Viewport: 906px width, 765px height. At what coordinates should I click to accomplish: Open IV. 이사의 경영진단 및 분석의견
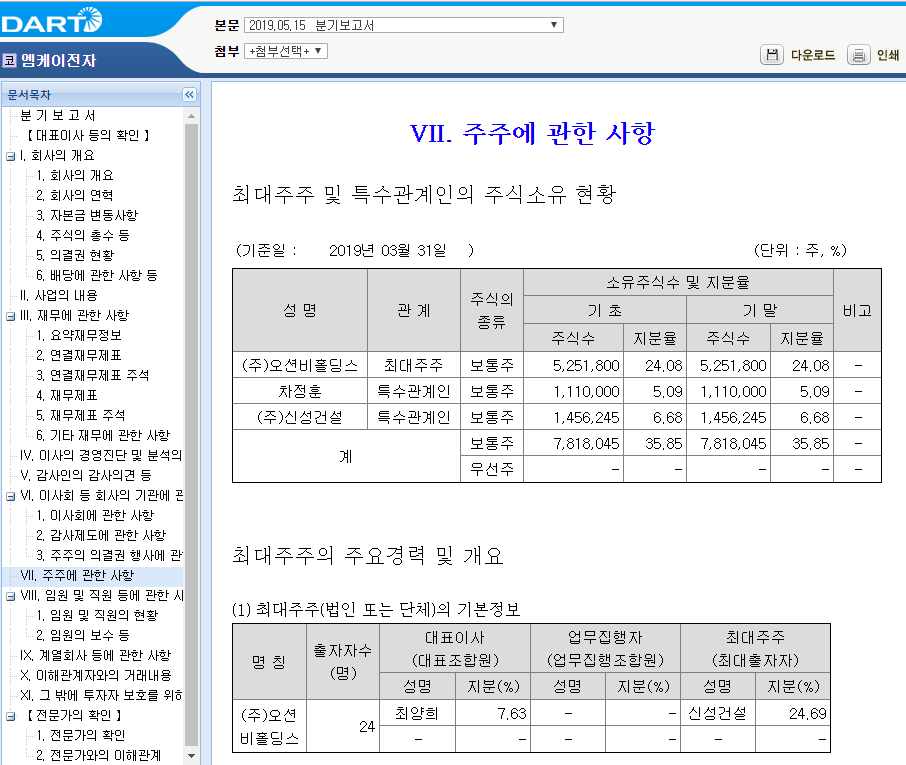coord(101,455)
